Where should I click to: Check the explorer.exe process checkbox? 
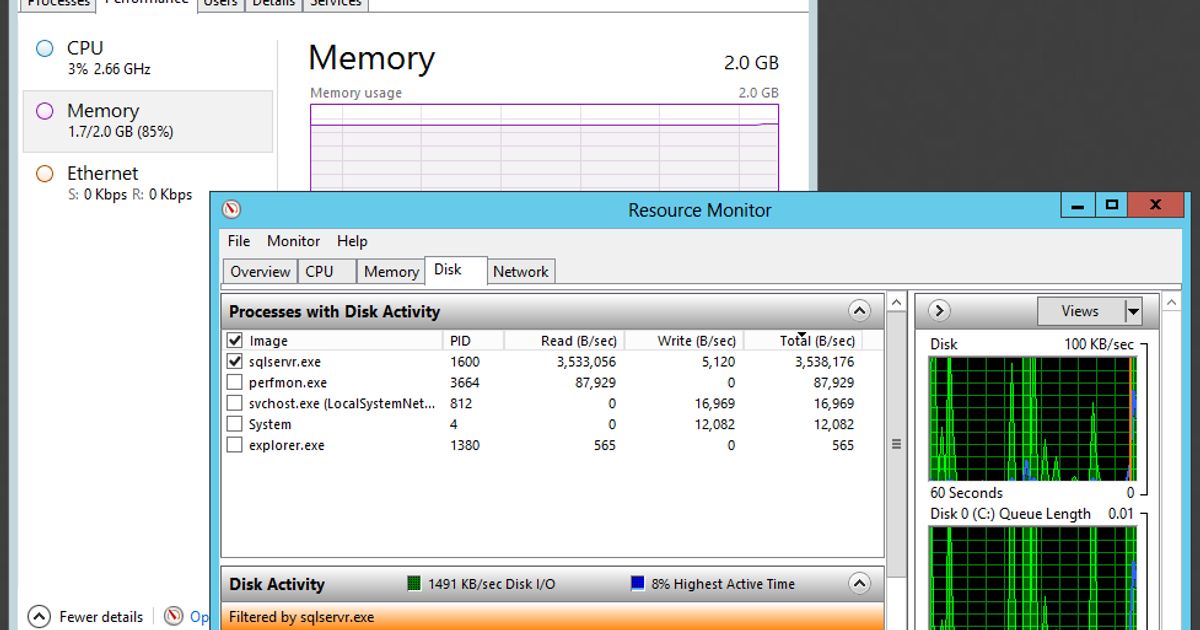[235, 446]
